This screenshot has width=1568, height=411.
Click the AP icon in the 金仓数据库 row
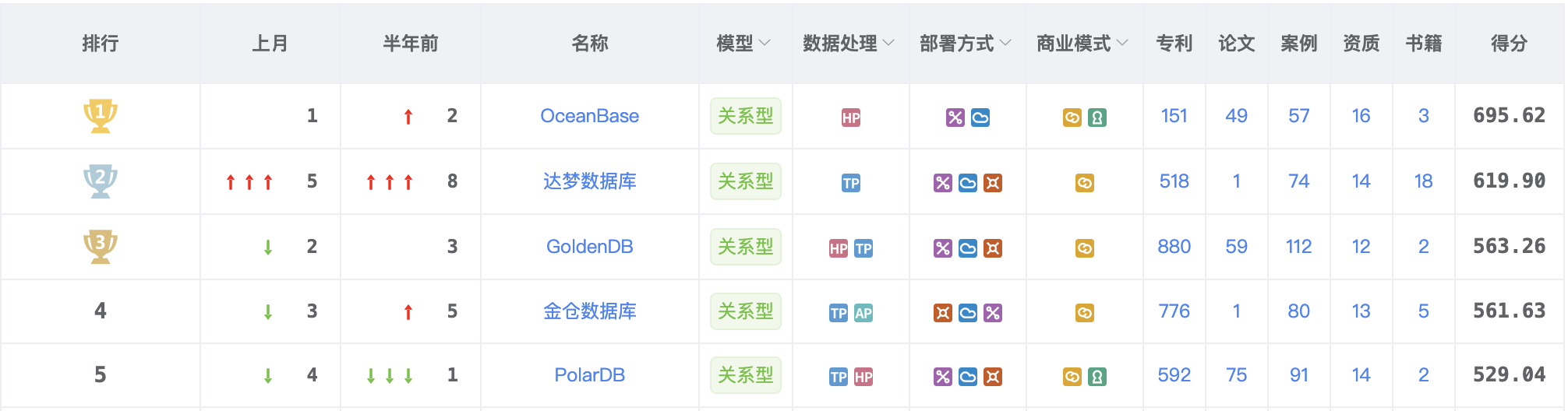pos(863,313)
